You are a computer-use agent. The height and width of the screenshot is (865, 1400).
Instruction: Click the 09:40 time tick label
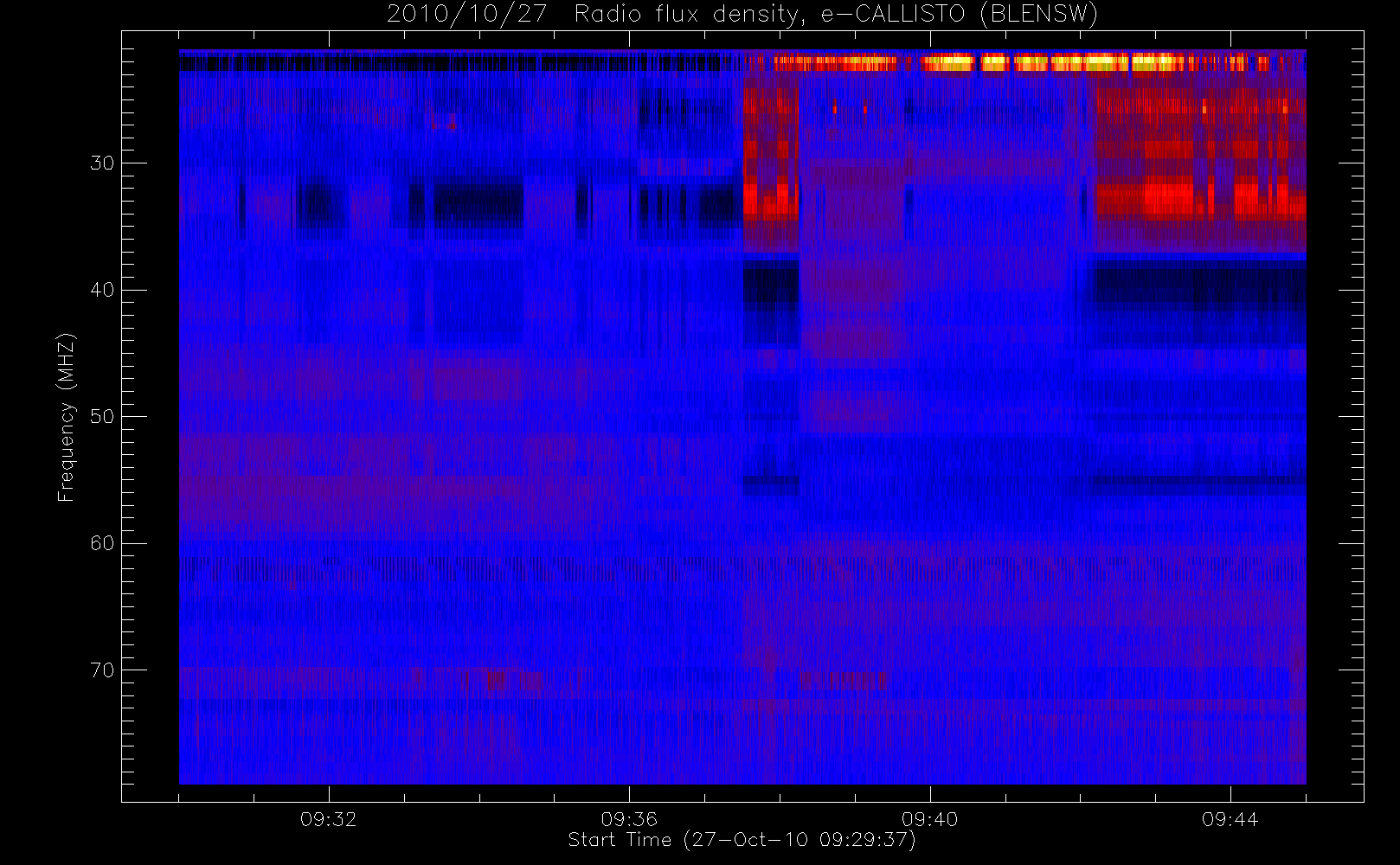[x=929, y=819]
